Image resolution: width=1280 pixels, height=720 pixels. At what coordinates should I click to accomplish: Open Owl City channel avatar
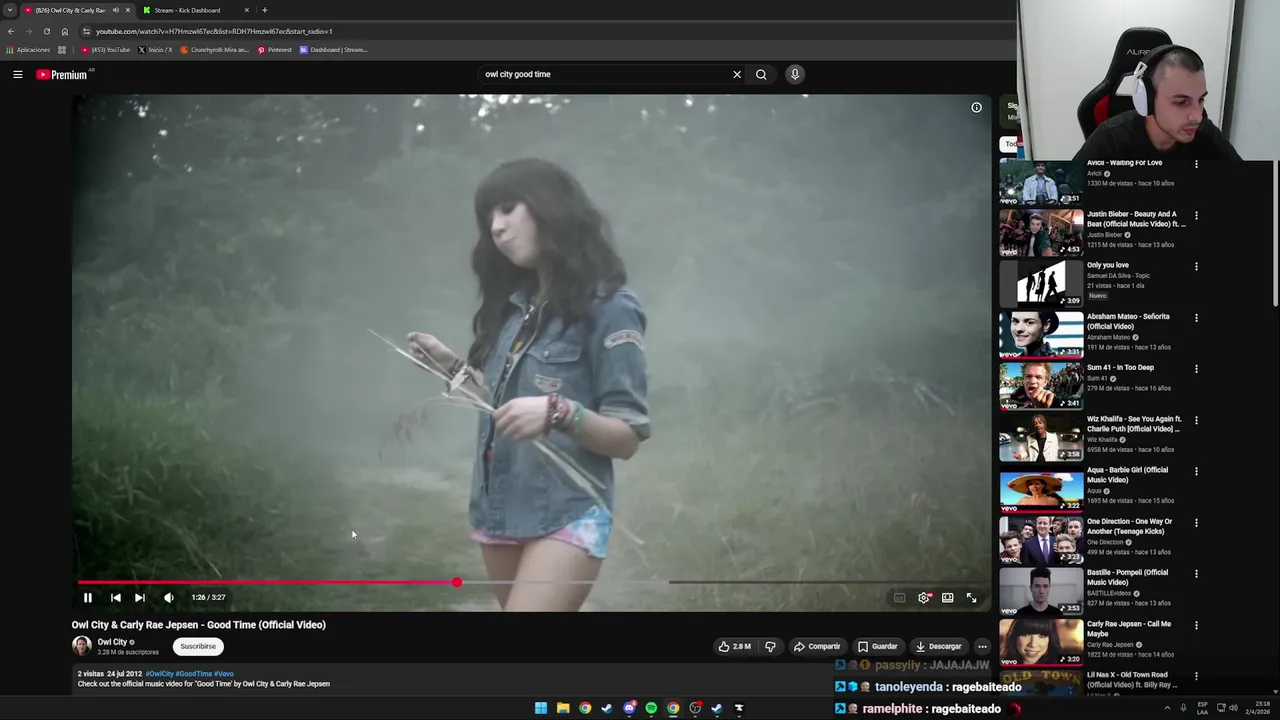82,646
